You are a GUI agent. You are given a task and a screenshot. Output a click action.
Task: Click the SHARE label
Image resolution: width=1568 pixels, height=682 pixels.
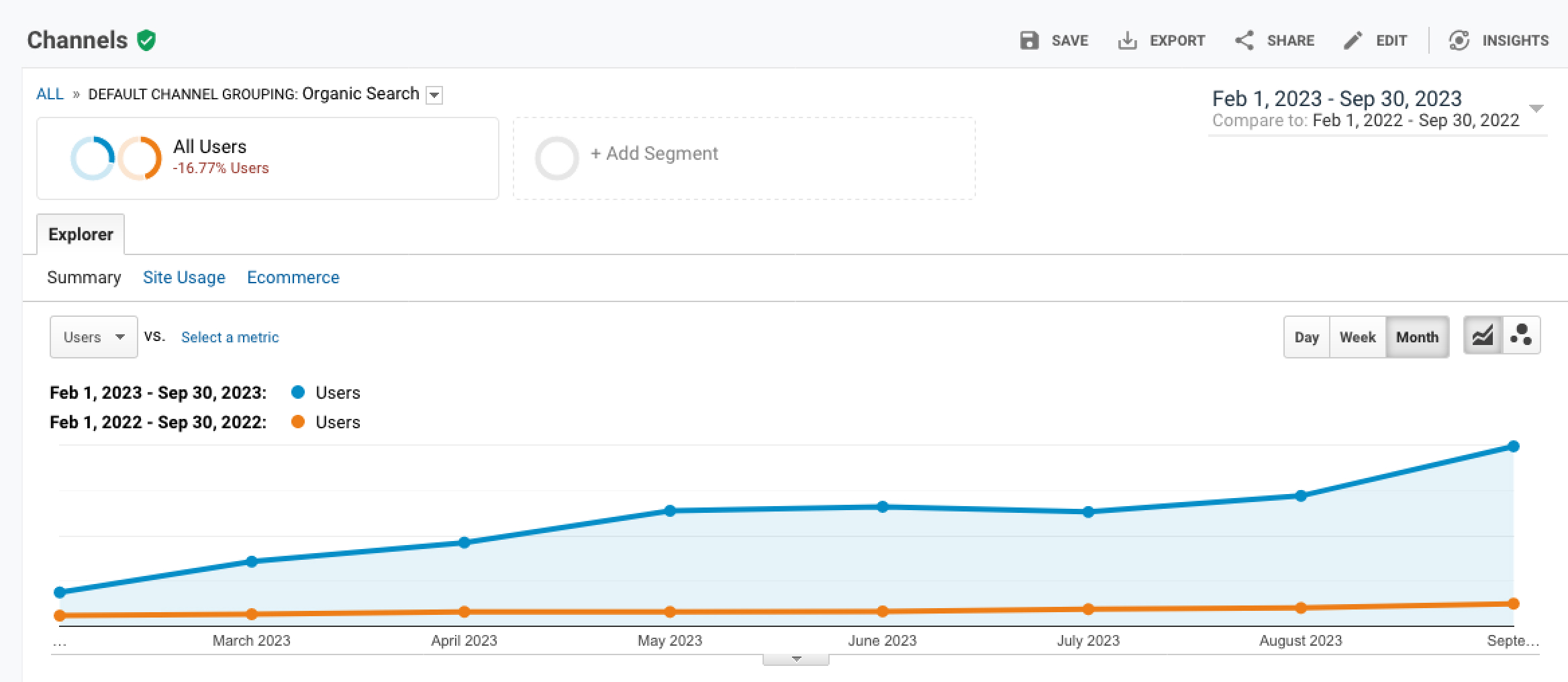tap(1291, 40)
